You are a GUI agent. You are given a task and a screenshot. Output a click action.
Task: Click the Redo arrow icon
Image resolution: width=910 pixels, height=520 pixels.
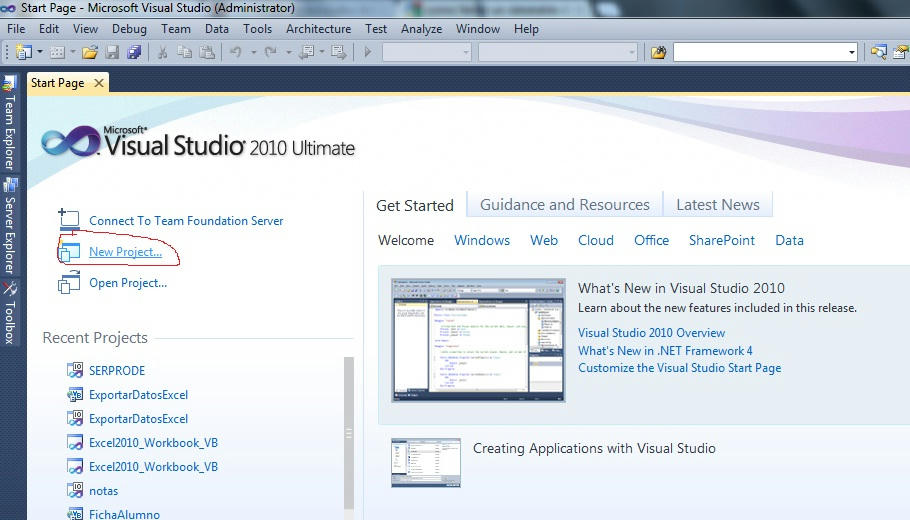coord(270,53)
